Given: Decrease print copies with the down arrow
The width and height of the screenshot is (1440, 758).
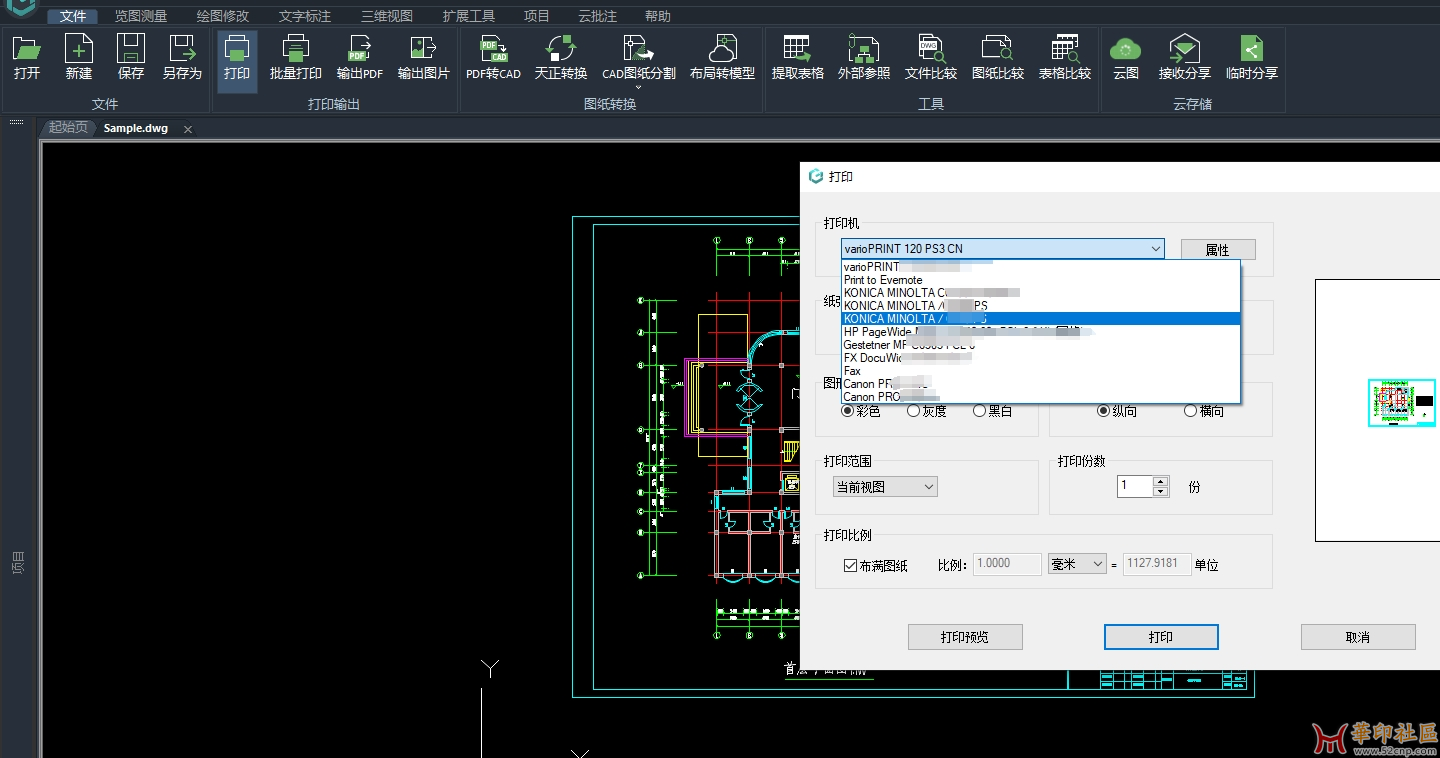Looking at the screenshot, I should pos(1160,492).
